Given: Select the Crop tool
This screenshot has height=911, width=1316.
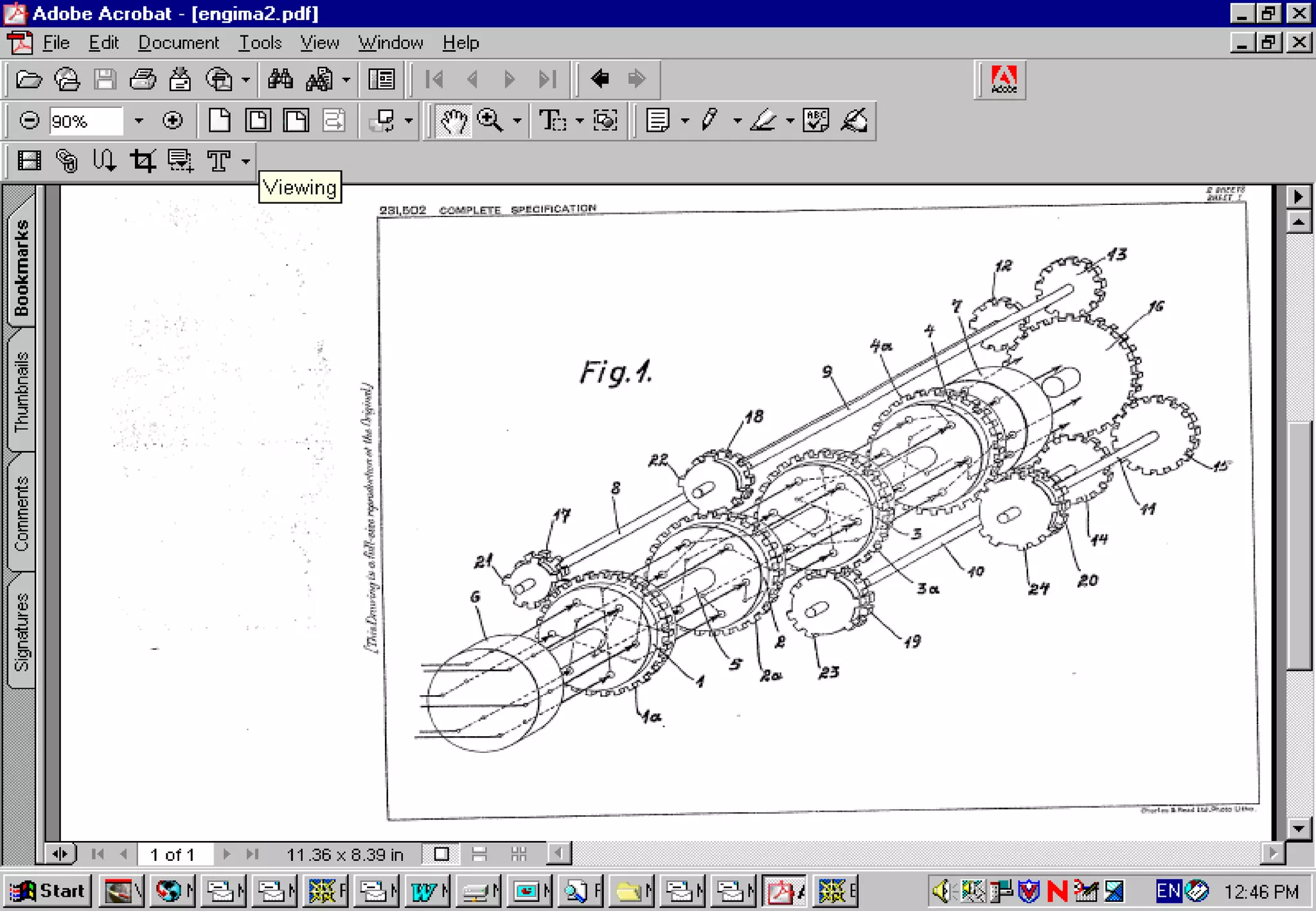Looking at the screenshot, I should point(143,161).
